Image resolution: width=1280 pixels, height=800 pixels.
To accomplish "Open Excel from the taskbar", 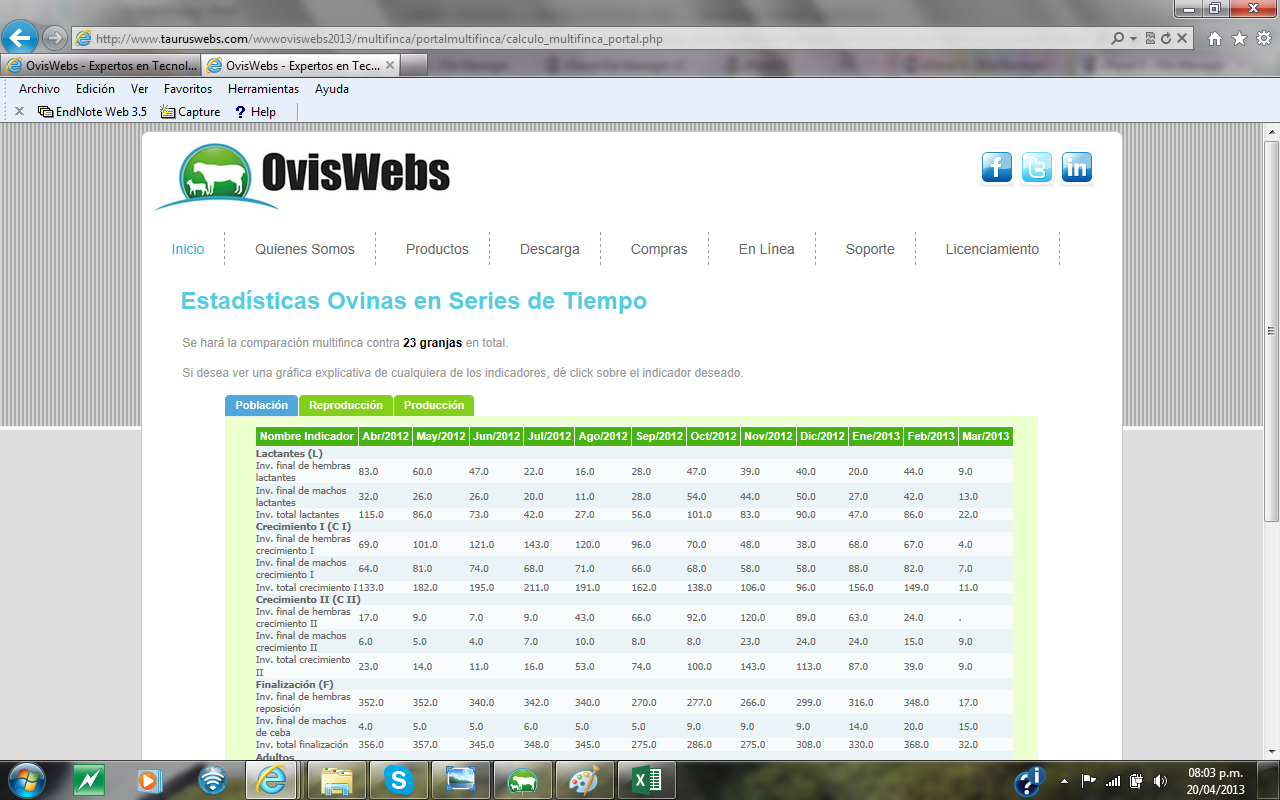I will coord(640,779).
